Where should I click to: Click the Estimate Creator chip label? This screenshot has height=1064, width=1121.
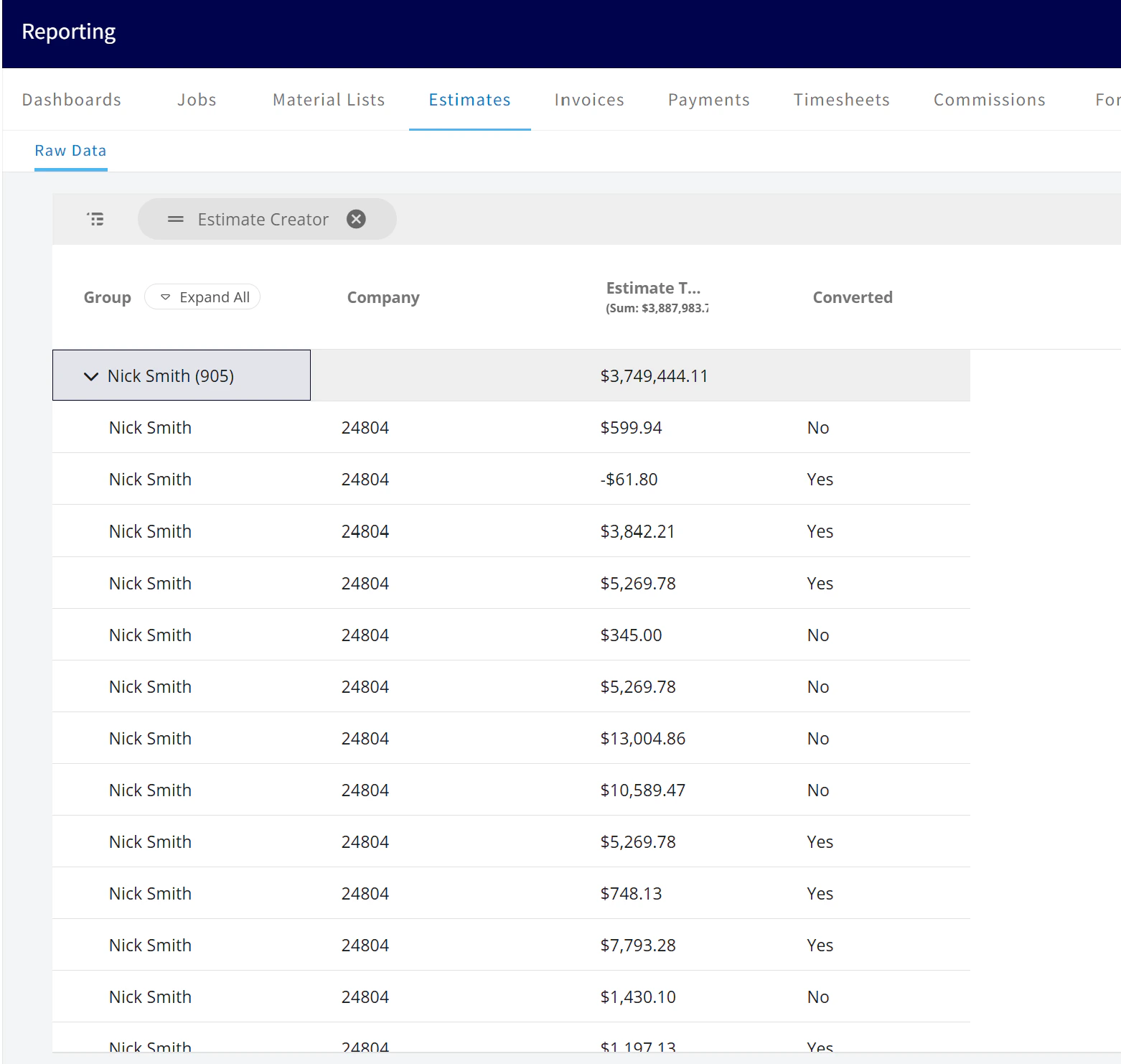point(263,219)
